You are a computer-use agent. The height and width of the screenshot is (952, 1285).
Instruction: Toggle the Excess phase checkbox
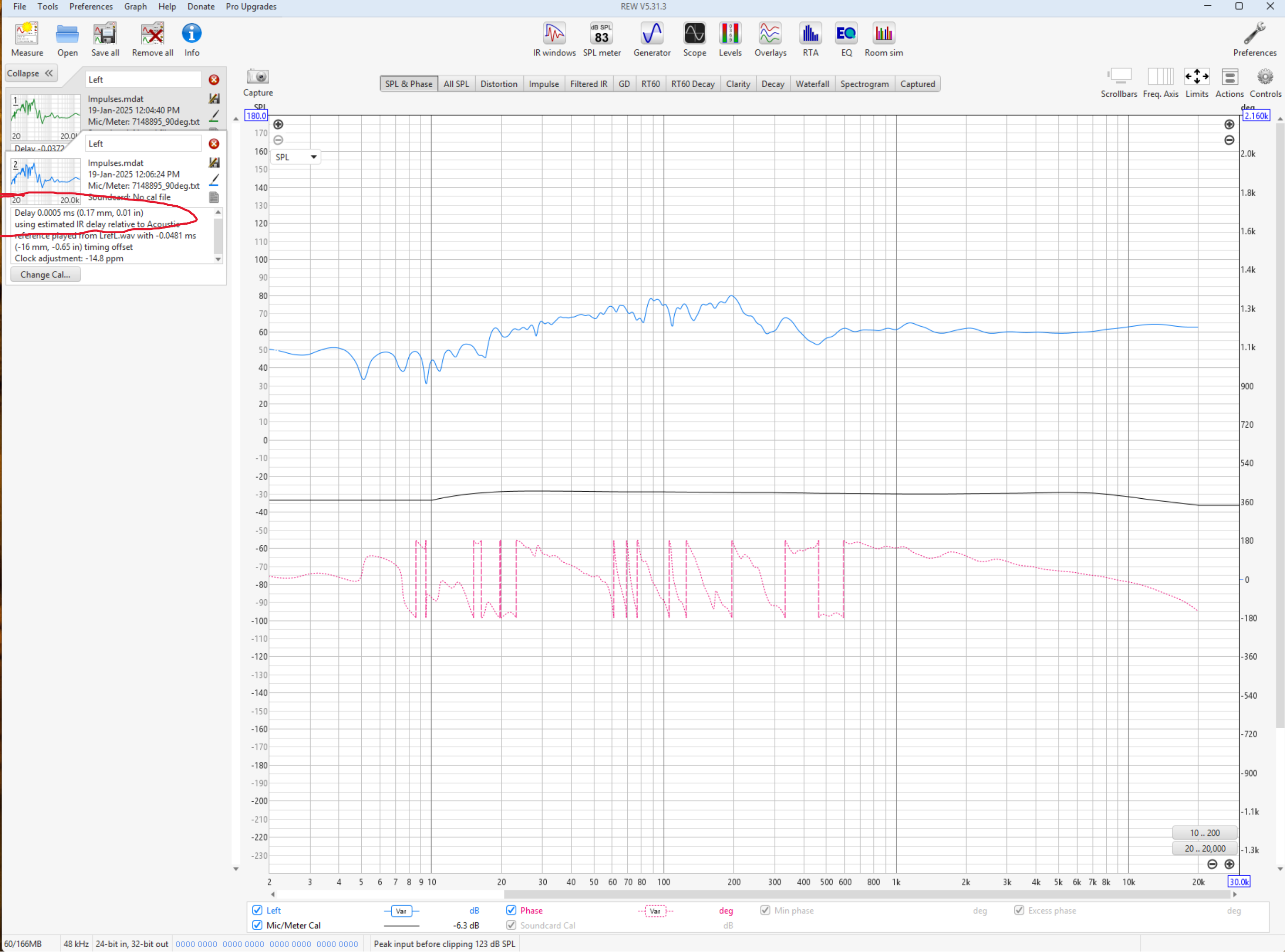coord(1019,910)
